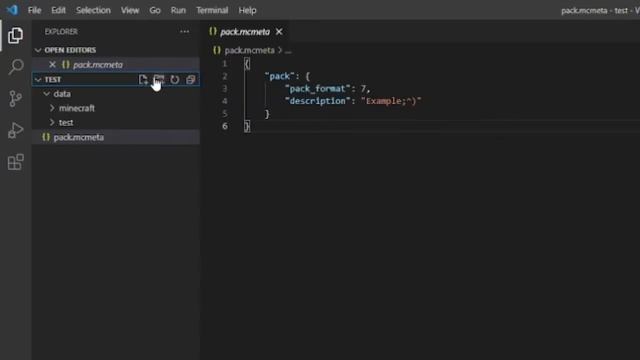Image resolution: width=640 pixels, height=360 pixels.
Task: Open the Extensions view
Action: (x=16, y=162)
